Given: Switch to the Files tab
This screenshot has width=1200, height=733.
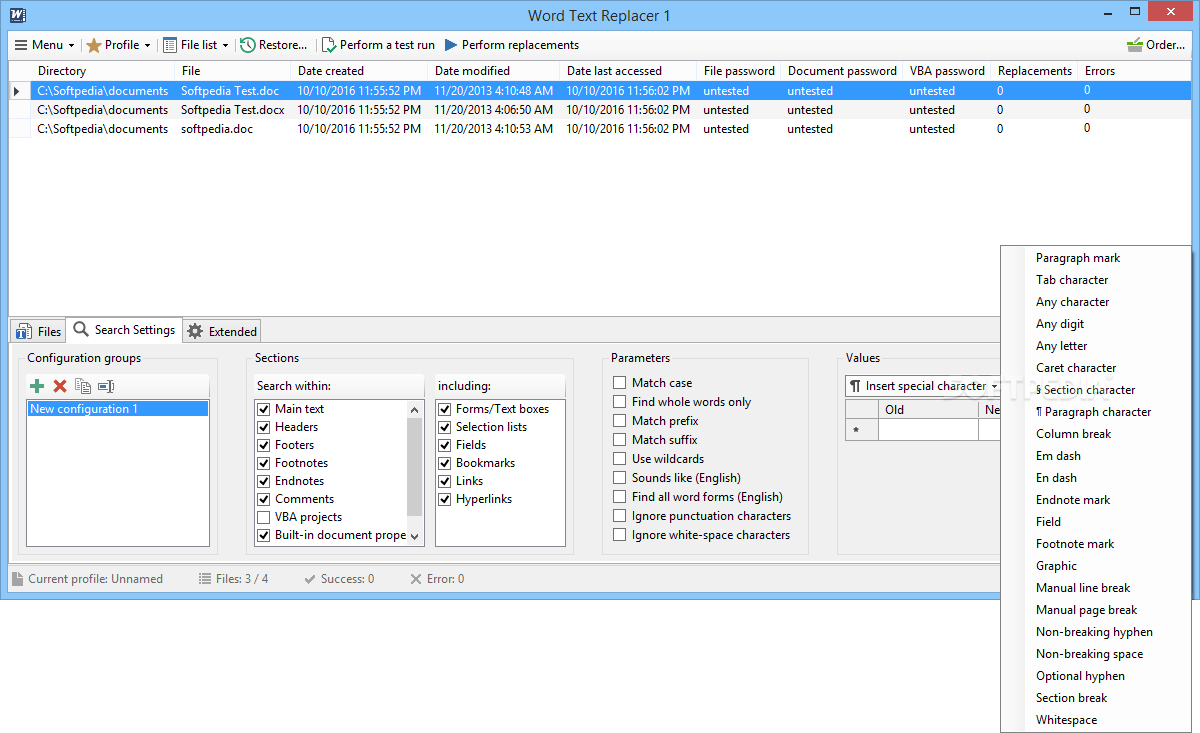Looking at the screenshot, I should [x=38, y=331].
